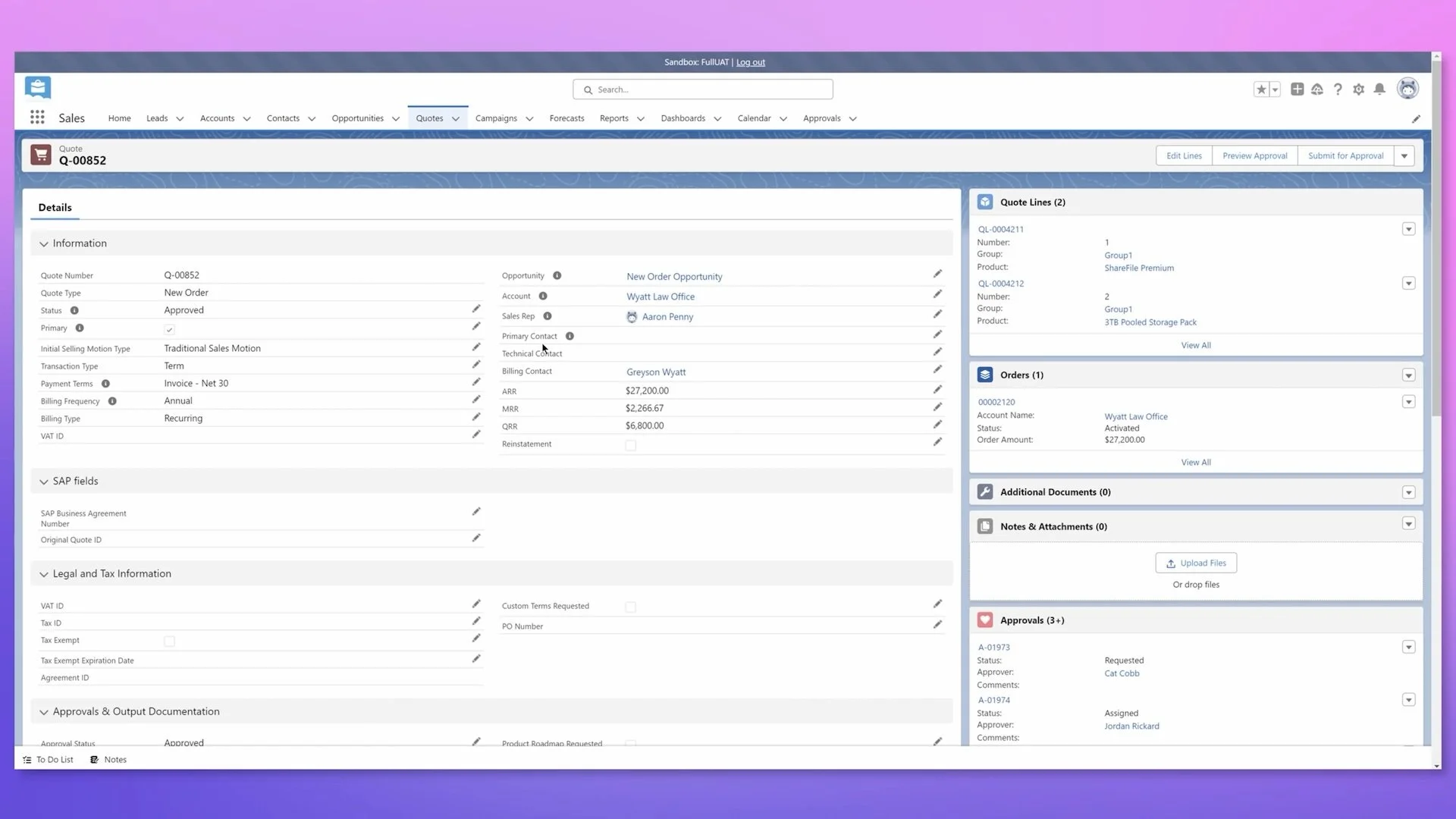Viewport: 1456px width, 819px height.
Task: Open the Help question mark icon
Action: click(x=1338, y=89)
